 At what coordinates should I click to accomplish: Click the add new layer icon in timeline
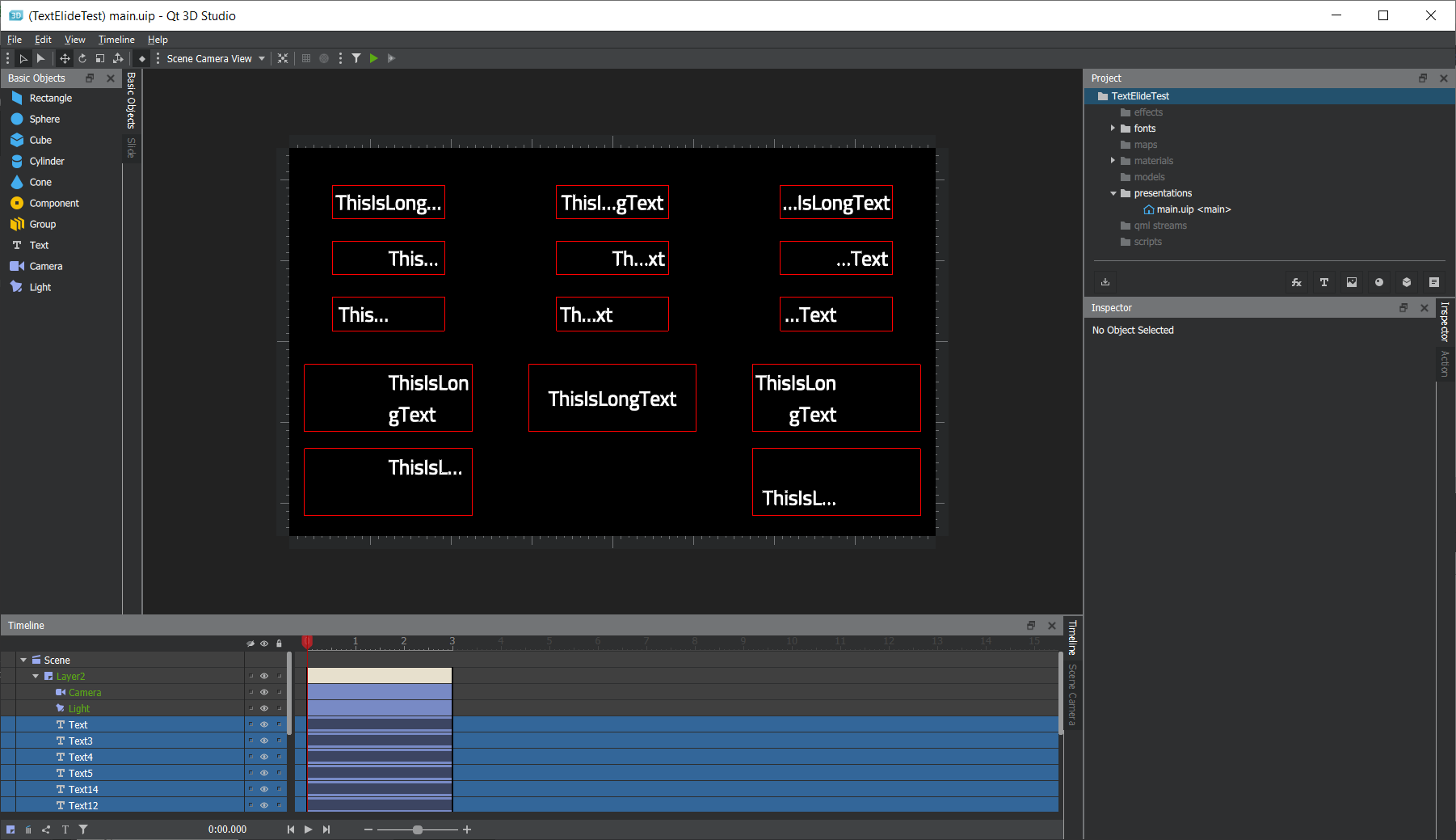click(11, 829)
